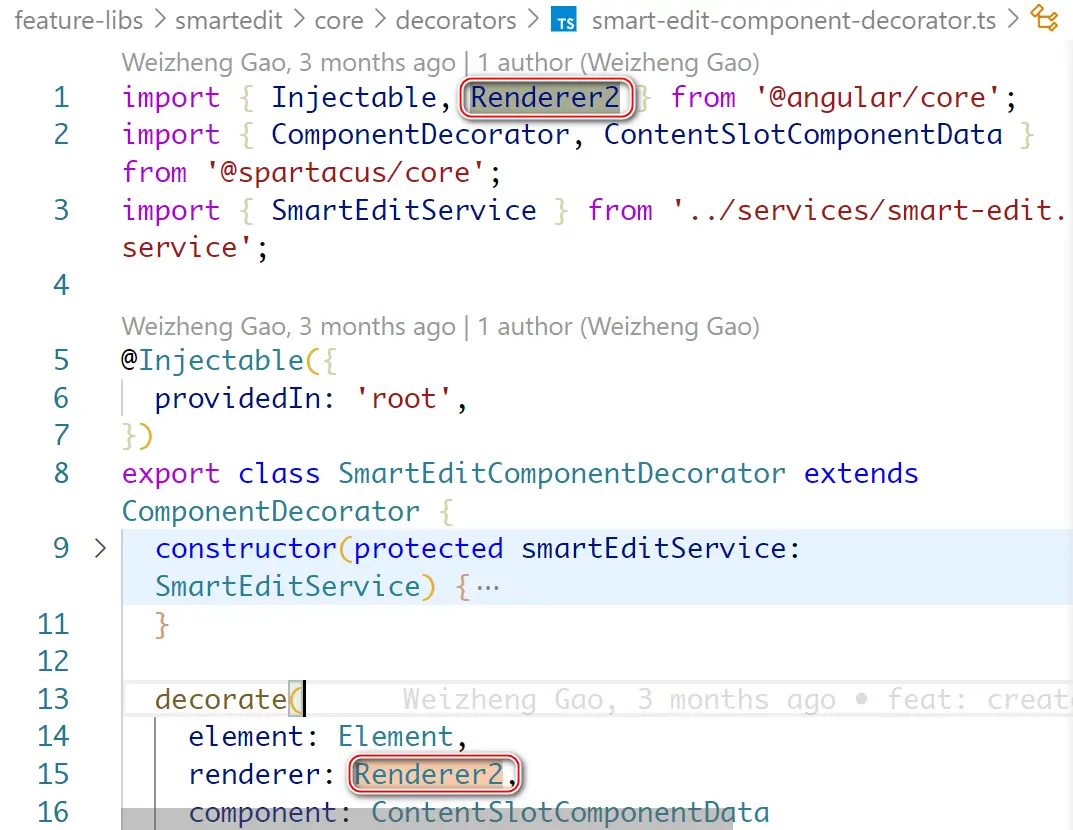Select the decorators breadcrumb item
This screenshot has width=1073, height=830.
point(456,19)
